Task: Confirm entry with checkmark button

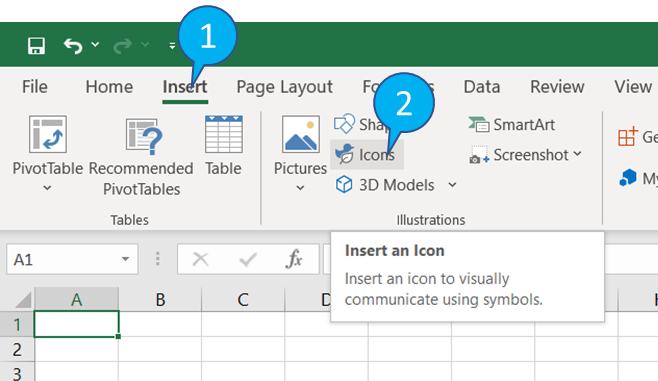Action: coord(248,259)
